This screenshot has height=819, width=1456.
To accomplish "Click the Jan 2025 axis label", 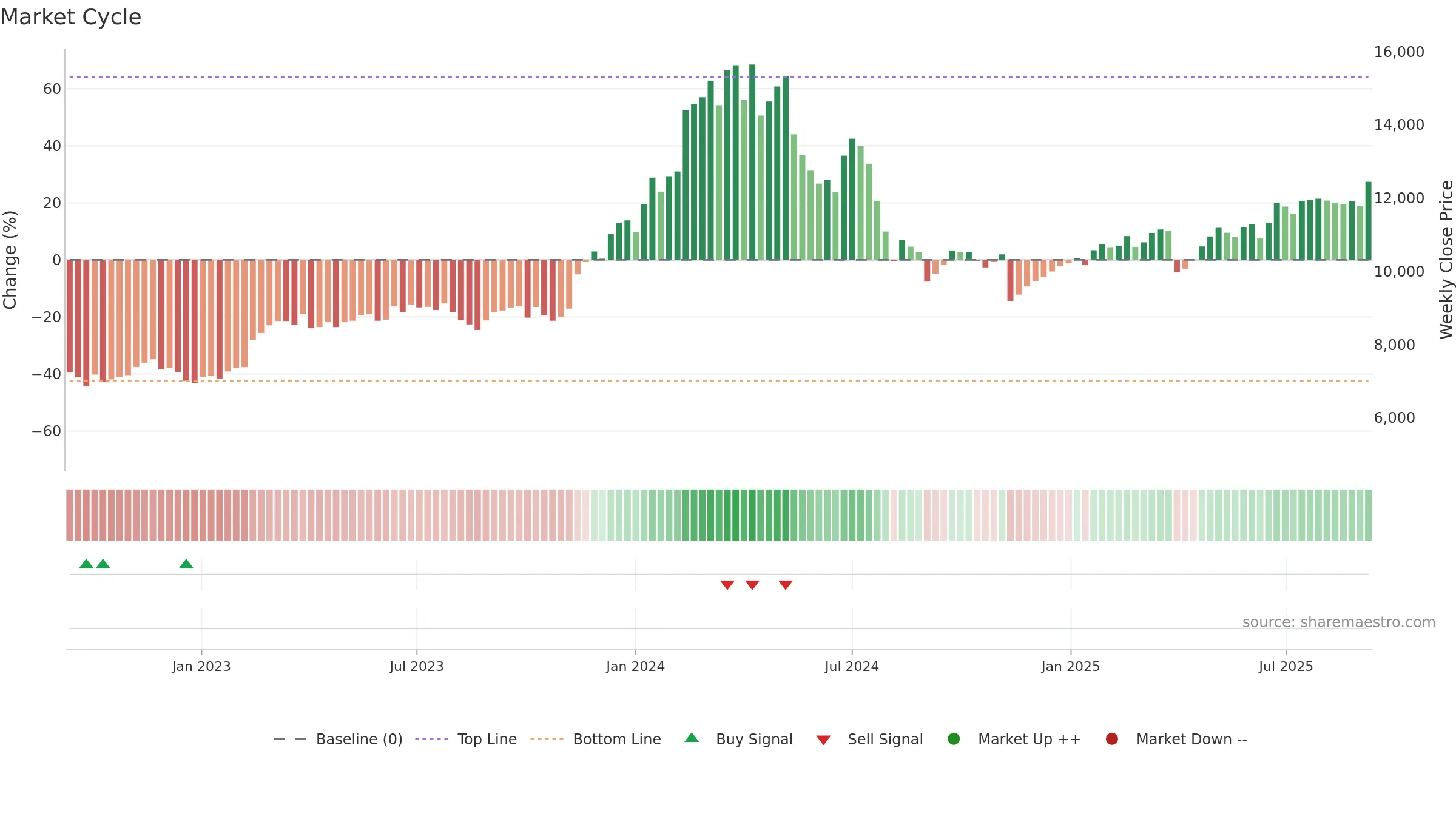I will pos(1071,667).
